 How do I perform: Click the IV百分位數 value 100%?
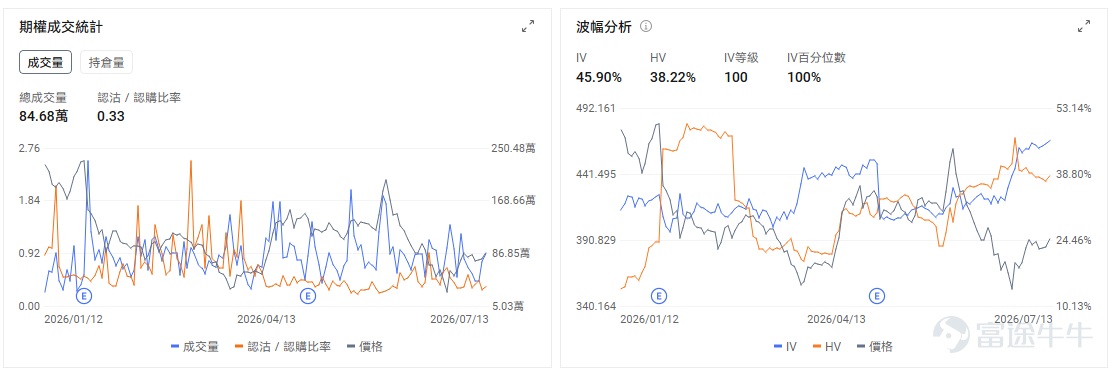pos(804,77)
